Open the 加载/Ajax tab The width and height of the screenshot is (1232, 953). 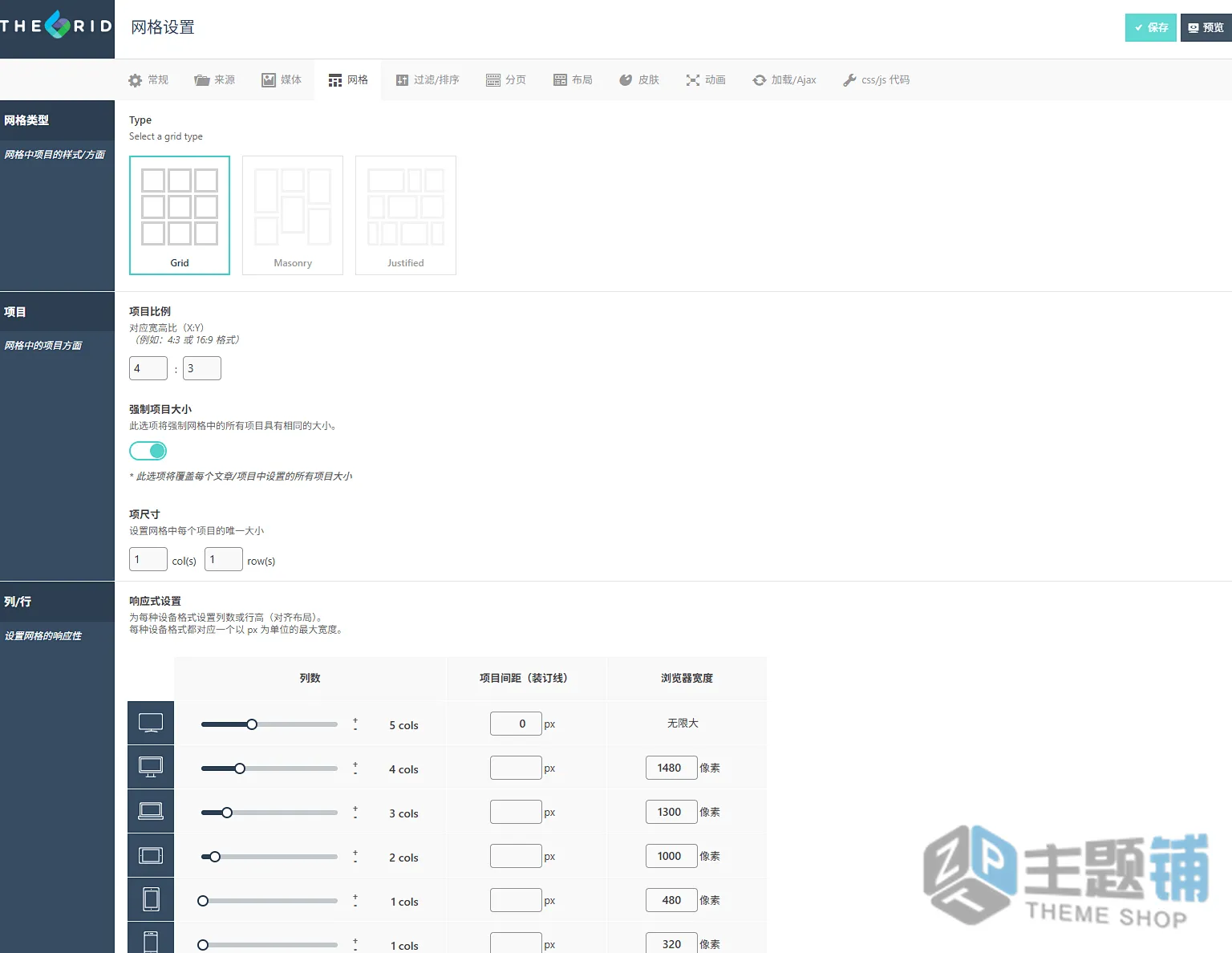tap(784, 79)
